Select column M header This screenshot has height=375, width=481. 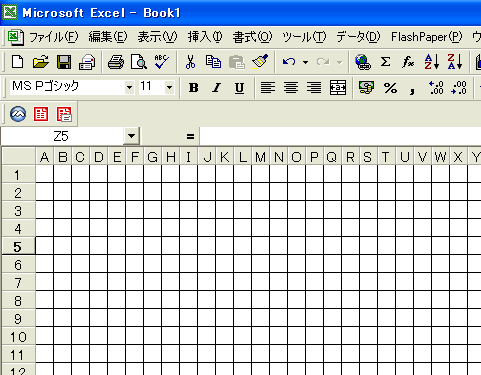click(261, 157)
